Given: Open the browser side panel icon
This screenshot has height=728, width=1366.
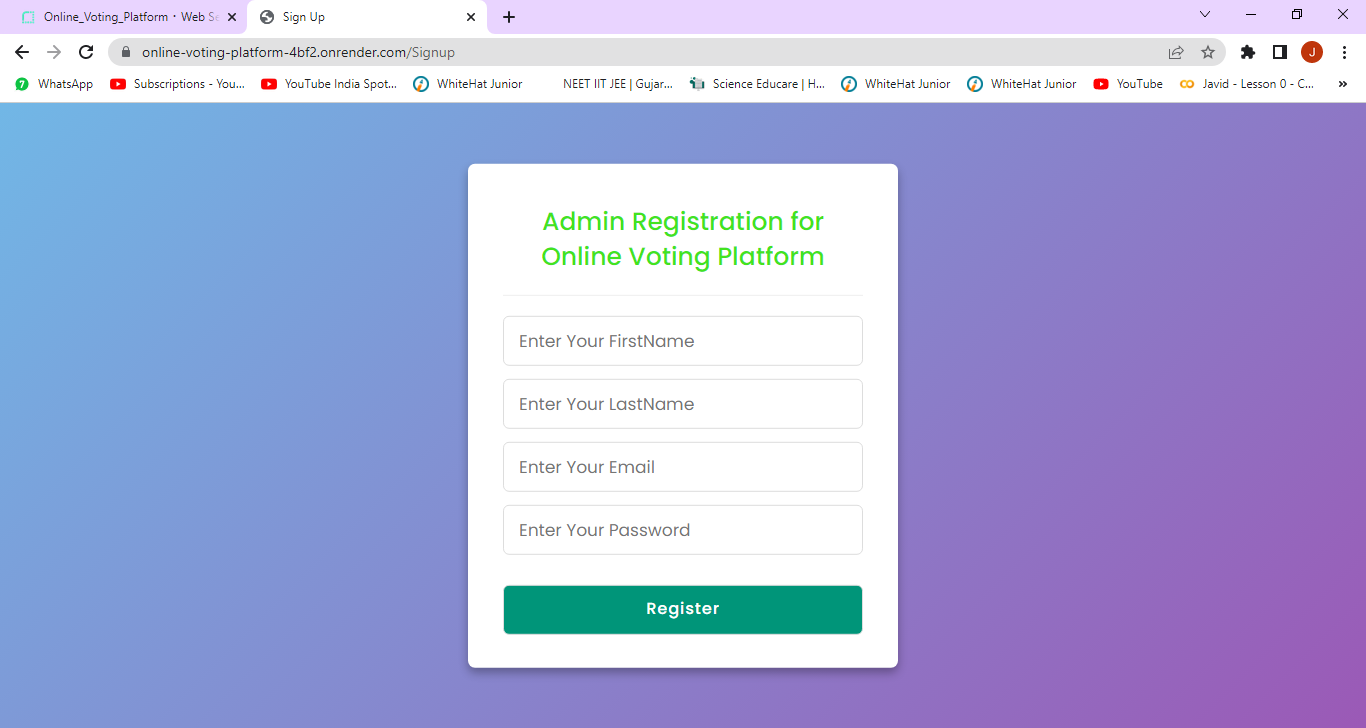Looking at the screenshot, I should click(1280, 51).
